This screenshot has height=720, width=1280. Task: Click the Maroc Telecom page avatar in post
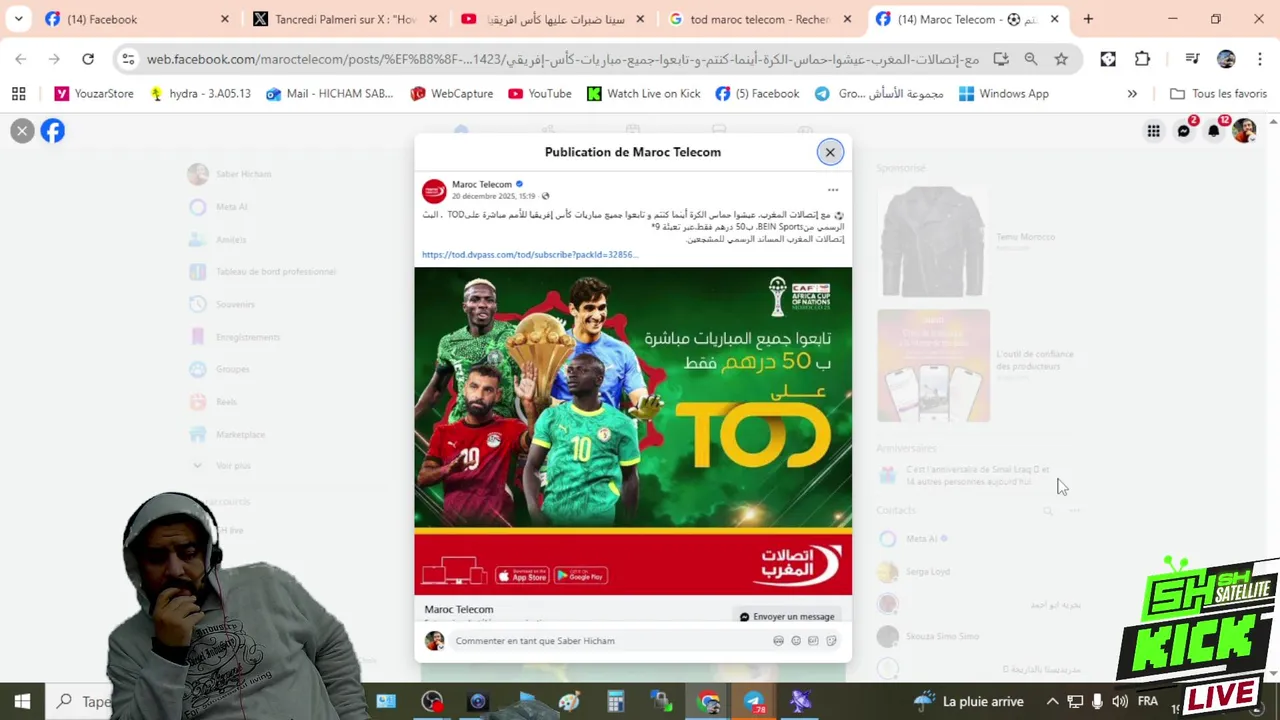pos(434,191)
